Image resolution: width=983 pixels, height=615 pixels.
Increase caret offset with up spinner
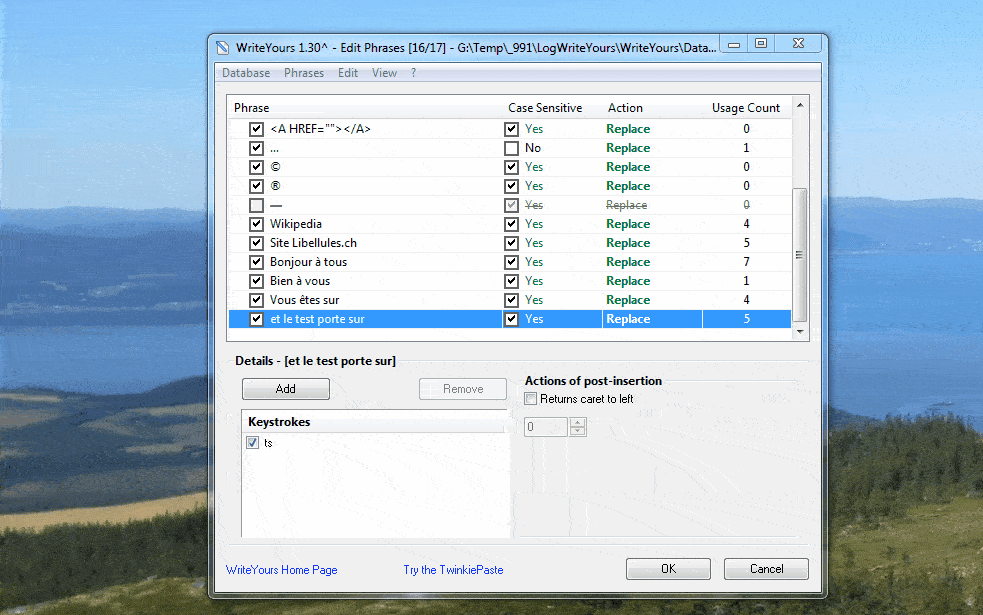coord(577,423)
